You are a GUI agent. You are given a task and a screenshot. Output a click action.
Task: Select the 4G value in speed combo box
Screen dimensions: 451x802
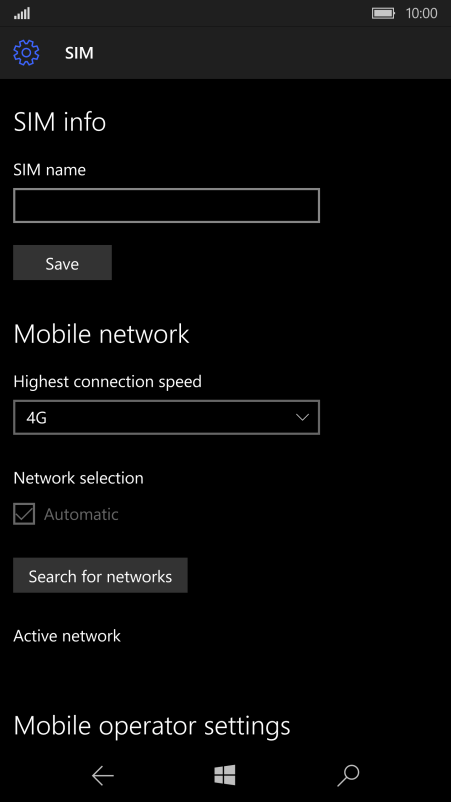tap(36, 418)
